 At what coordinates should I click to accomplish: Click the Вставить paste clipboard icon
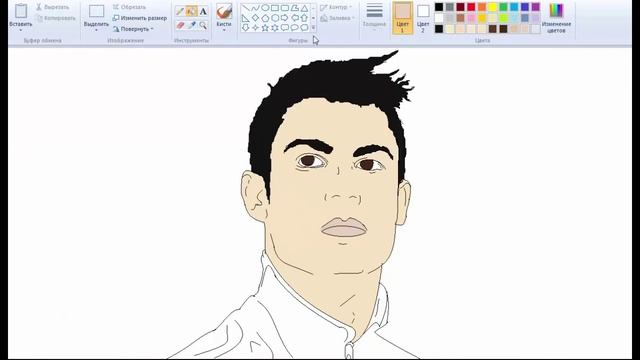point(21,11)
